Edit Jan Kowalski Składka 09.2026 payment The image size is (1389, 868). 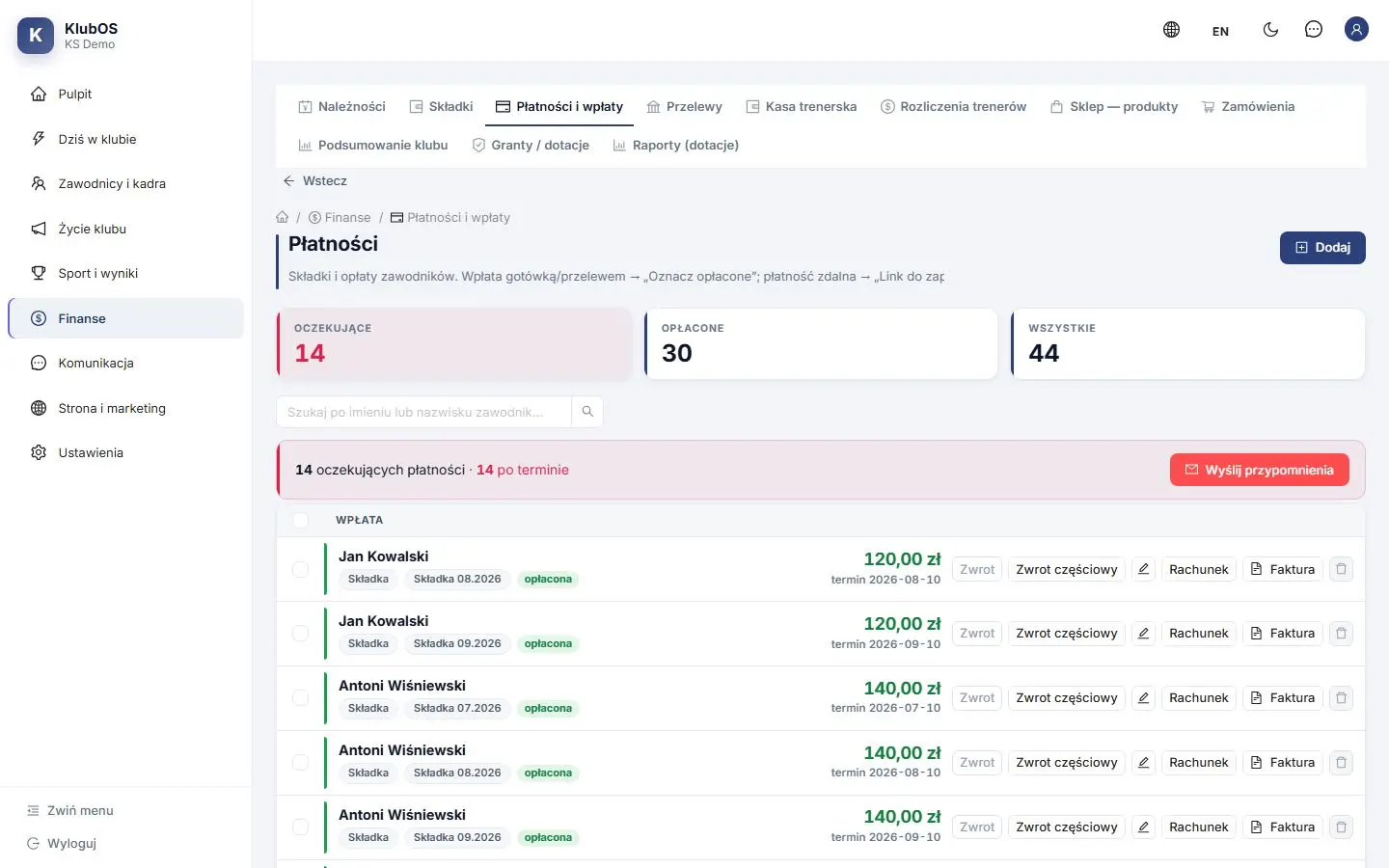coord(1143,634)
